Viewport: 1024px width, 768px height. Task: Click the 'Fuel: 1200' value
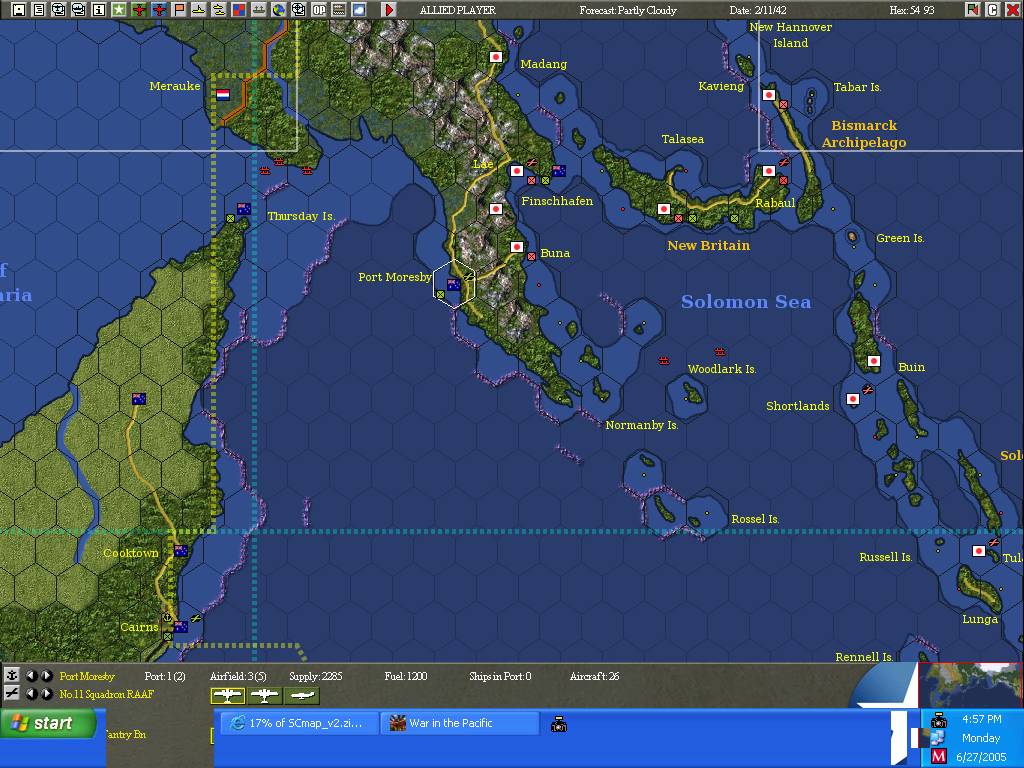(x=406, y=676)
